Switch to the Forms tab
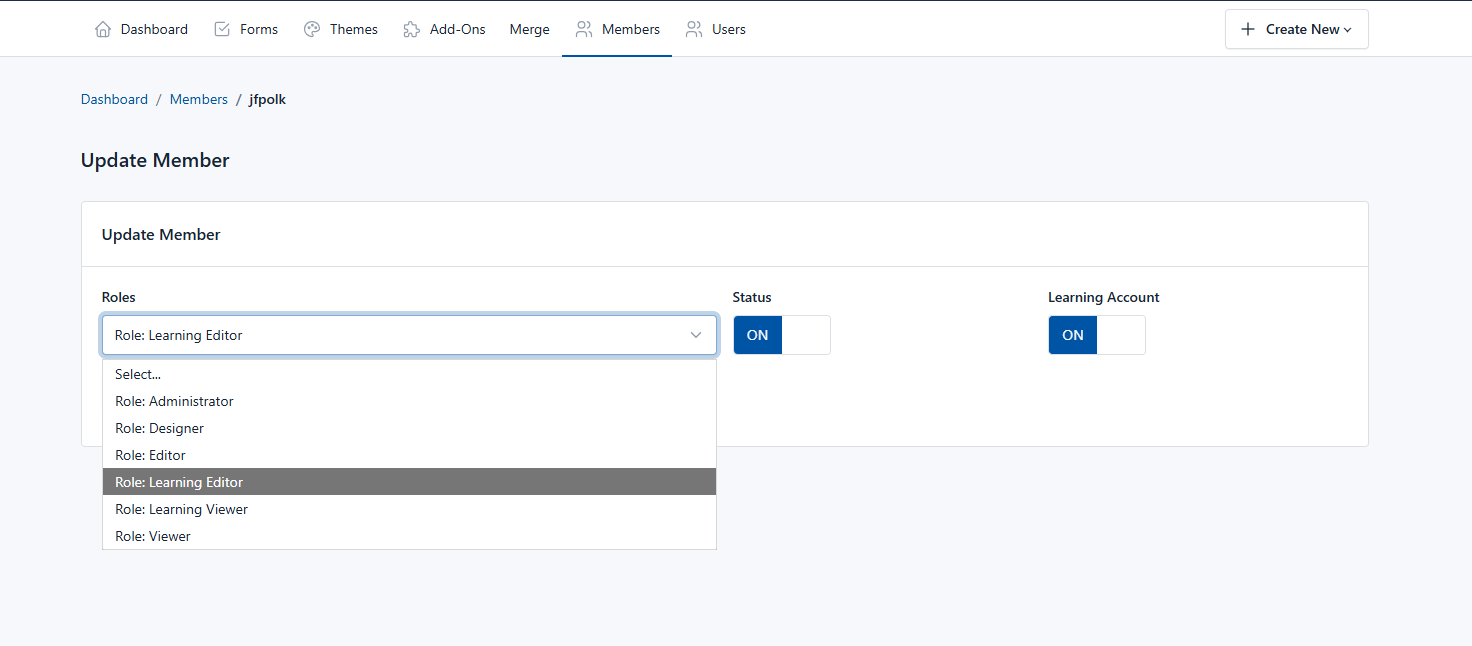 point(258,29)
